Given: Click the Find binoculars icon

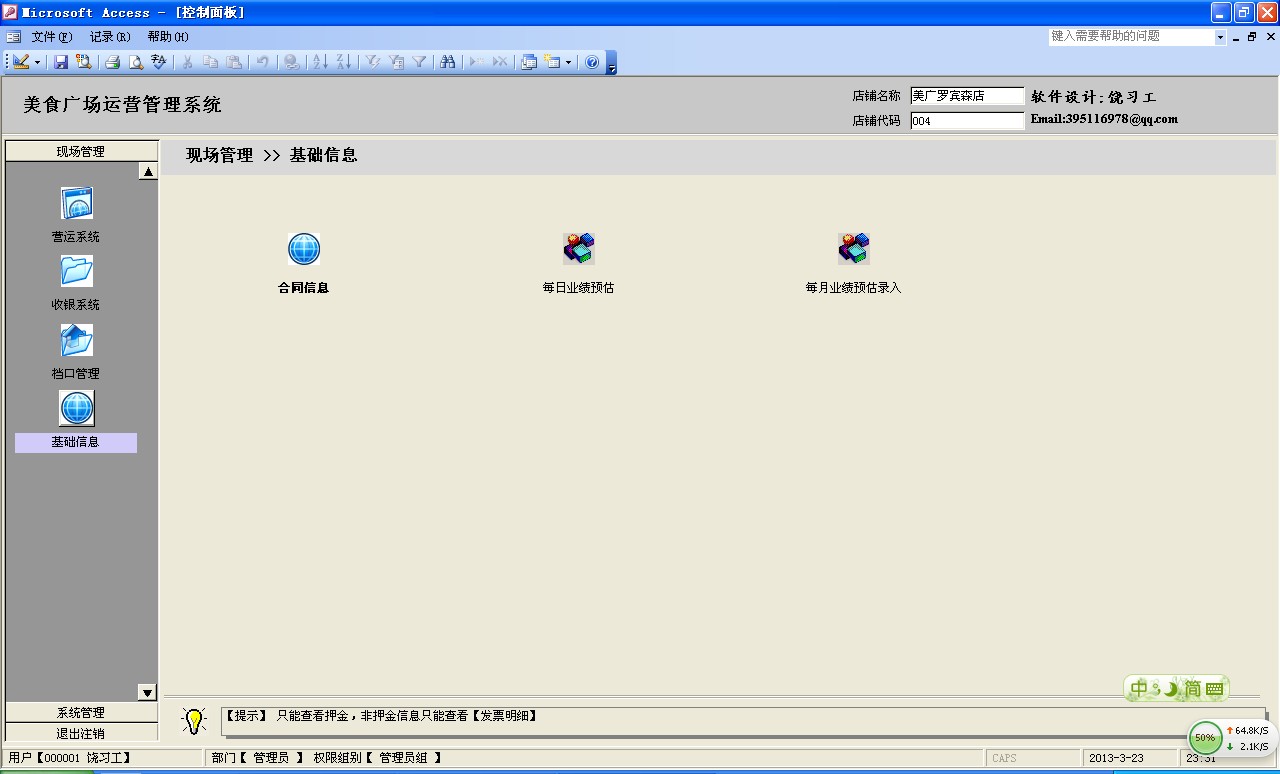Looking at the screenshot, I should 448,62.
